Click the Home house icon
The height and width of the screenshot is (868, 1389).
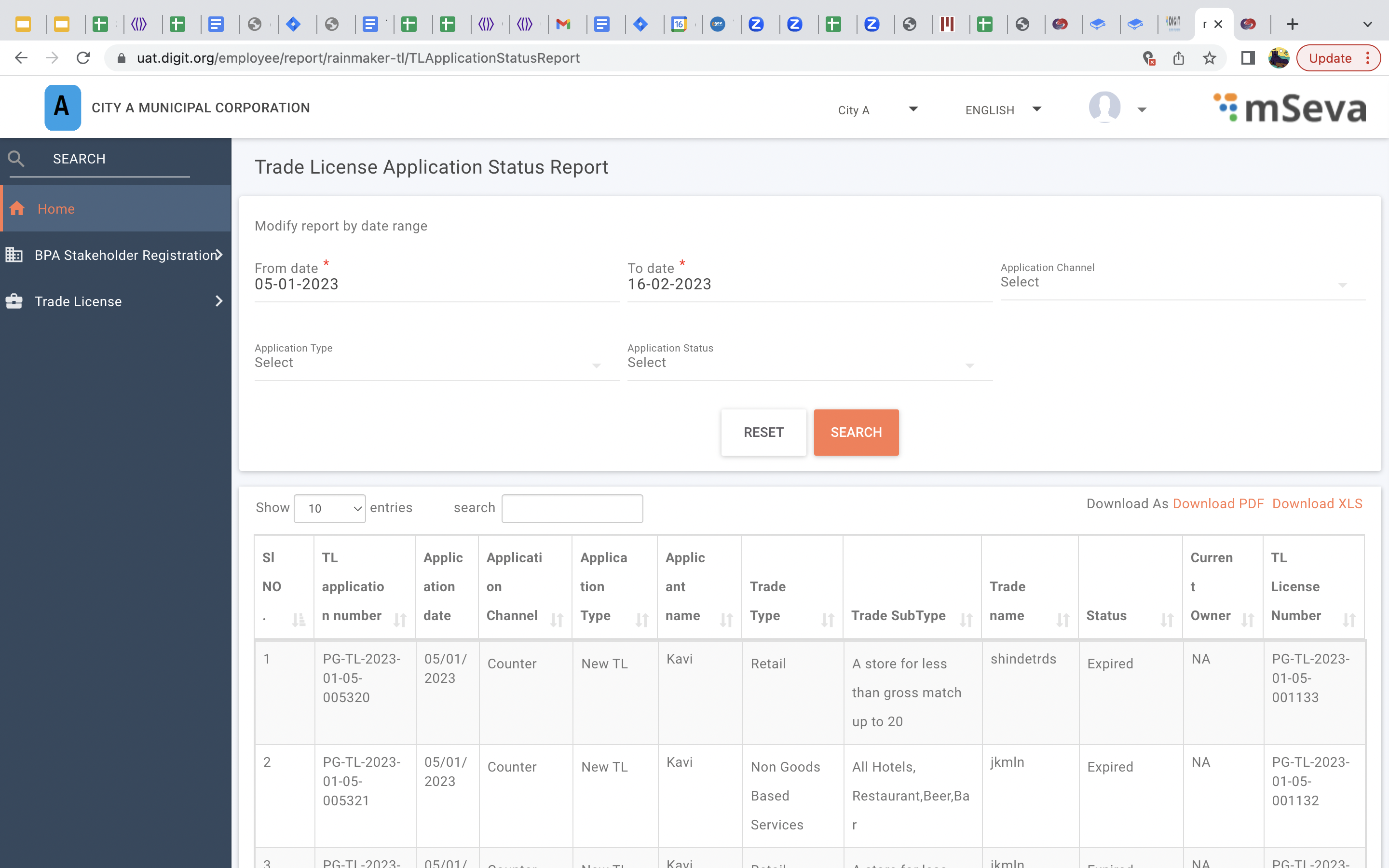17,208
